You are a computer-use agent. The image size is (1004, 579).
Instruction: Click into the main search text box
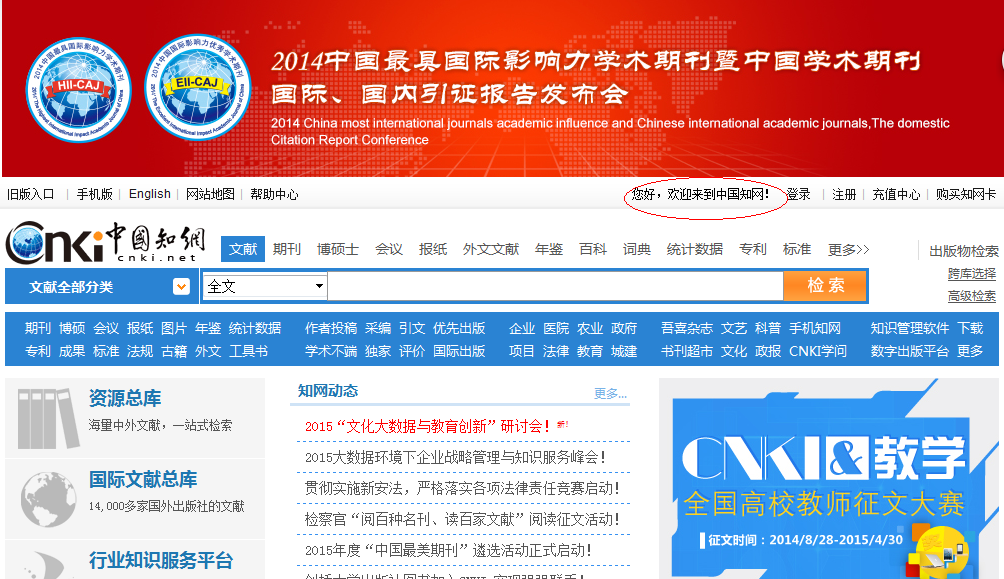click(555, 286)
